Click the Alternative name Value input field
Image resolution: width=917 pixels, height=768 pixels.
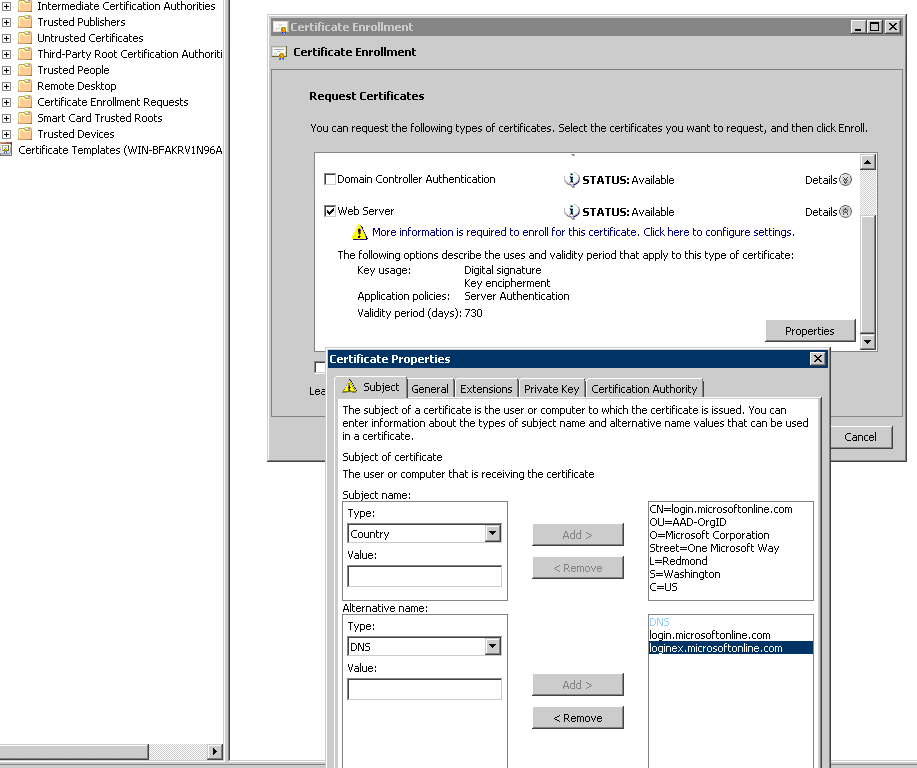425,689
